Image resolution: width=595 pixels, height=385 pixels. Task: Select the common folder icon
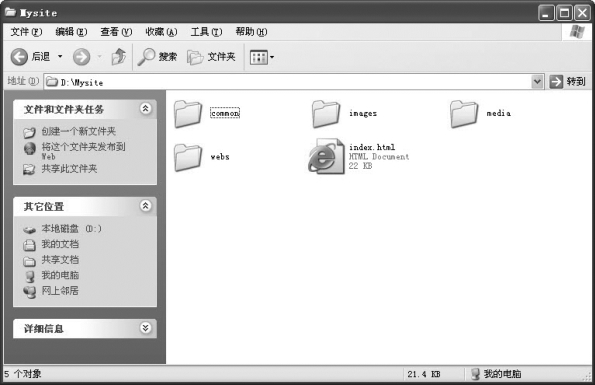188,113
